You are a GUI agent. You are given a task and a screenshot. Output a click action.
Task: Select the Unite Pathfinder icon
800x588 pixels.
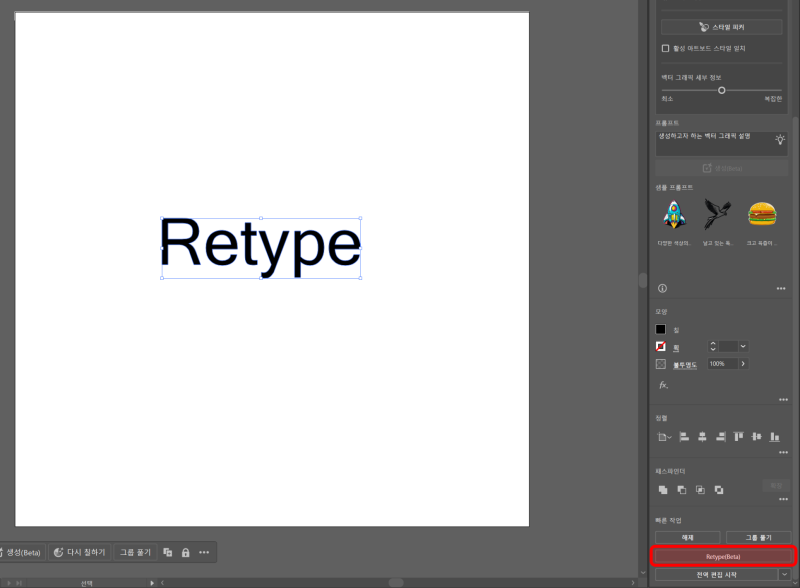(x=662, y=490)
